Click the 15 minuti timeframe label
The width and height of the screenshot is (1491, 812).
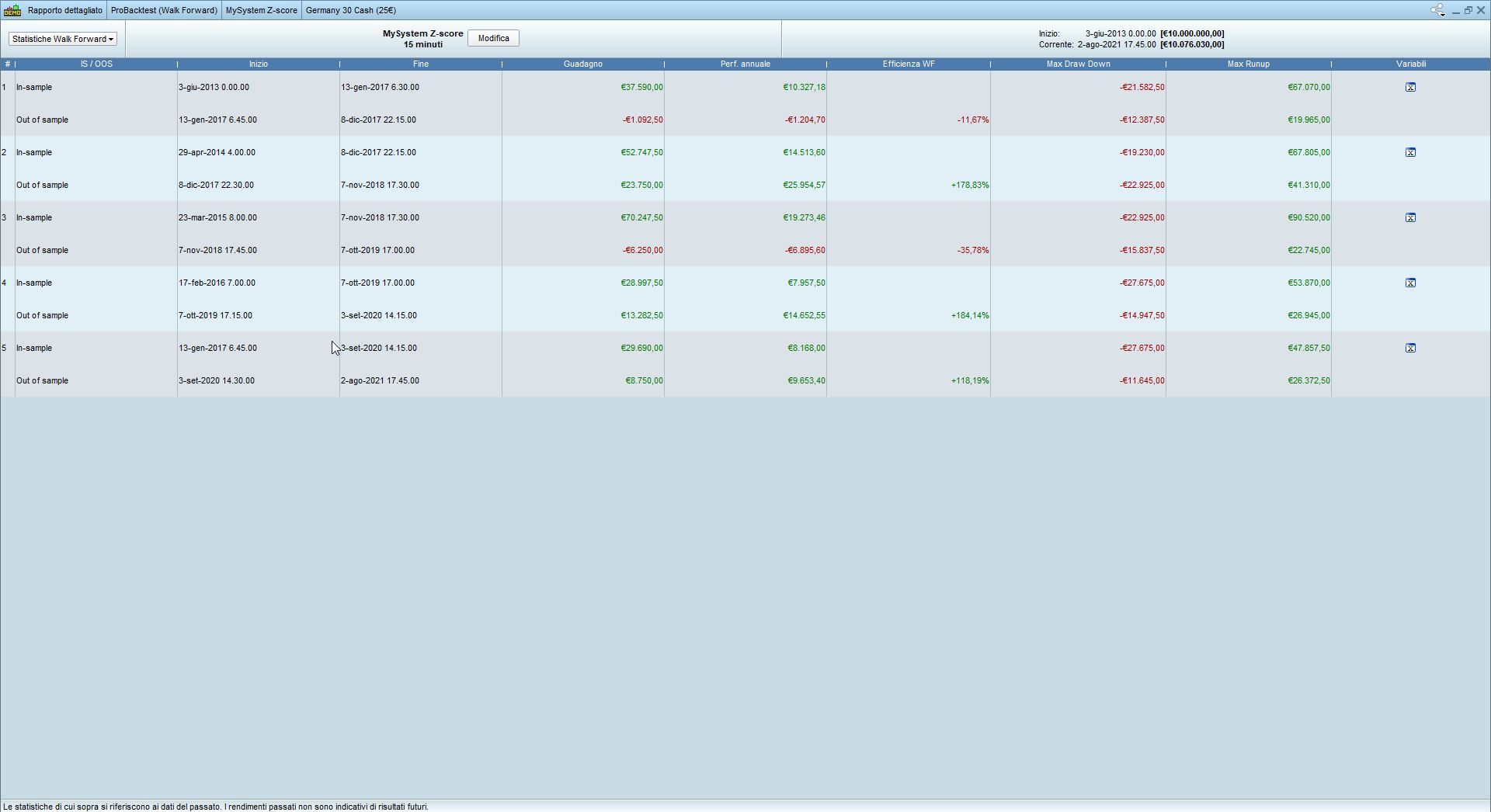422,44
